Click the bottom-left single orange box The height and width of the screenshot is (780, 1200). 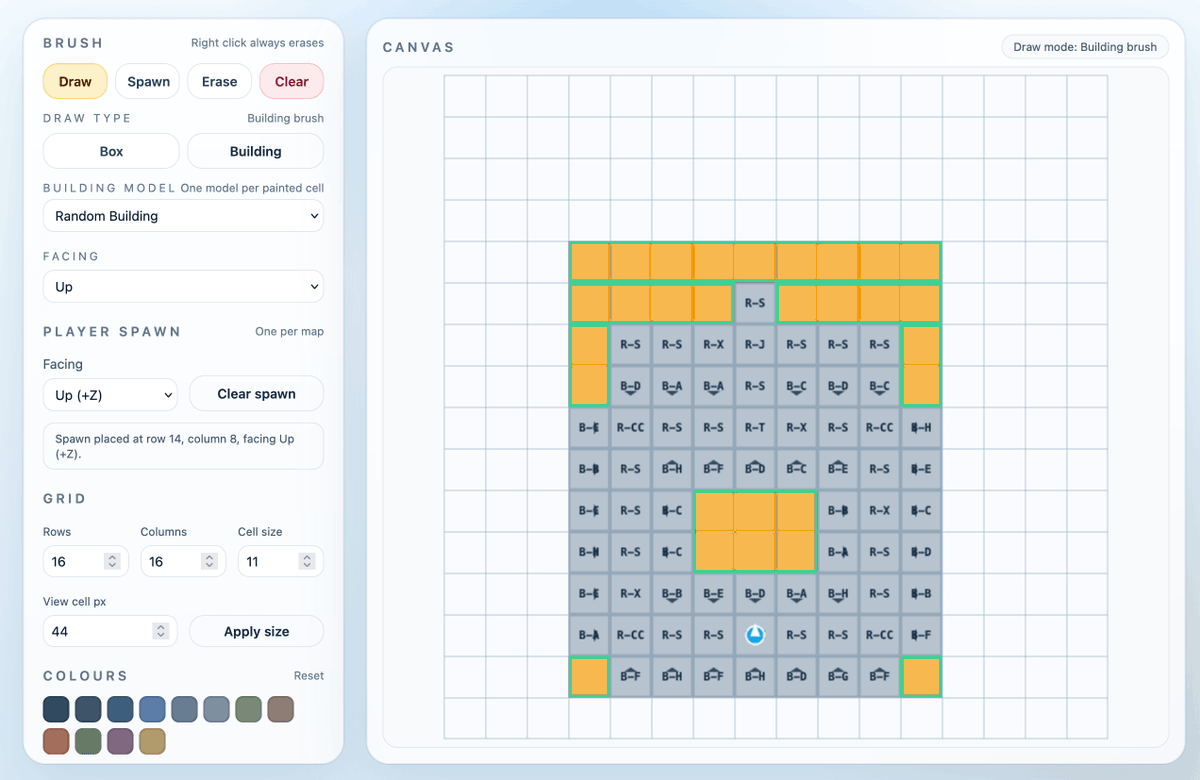(x=590, y=677)
